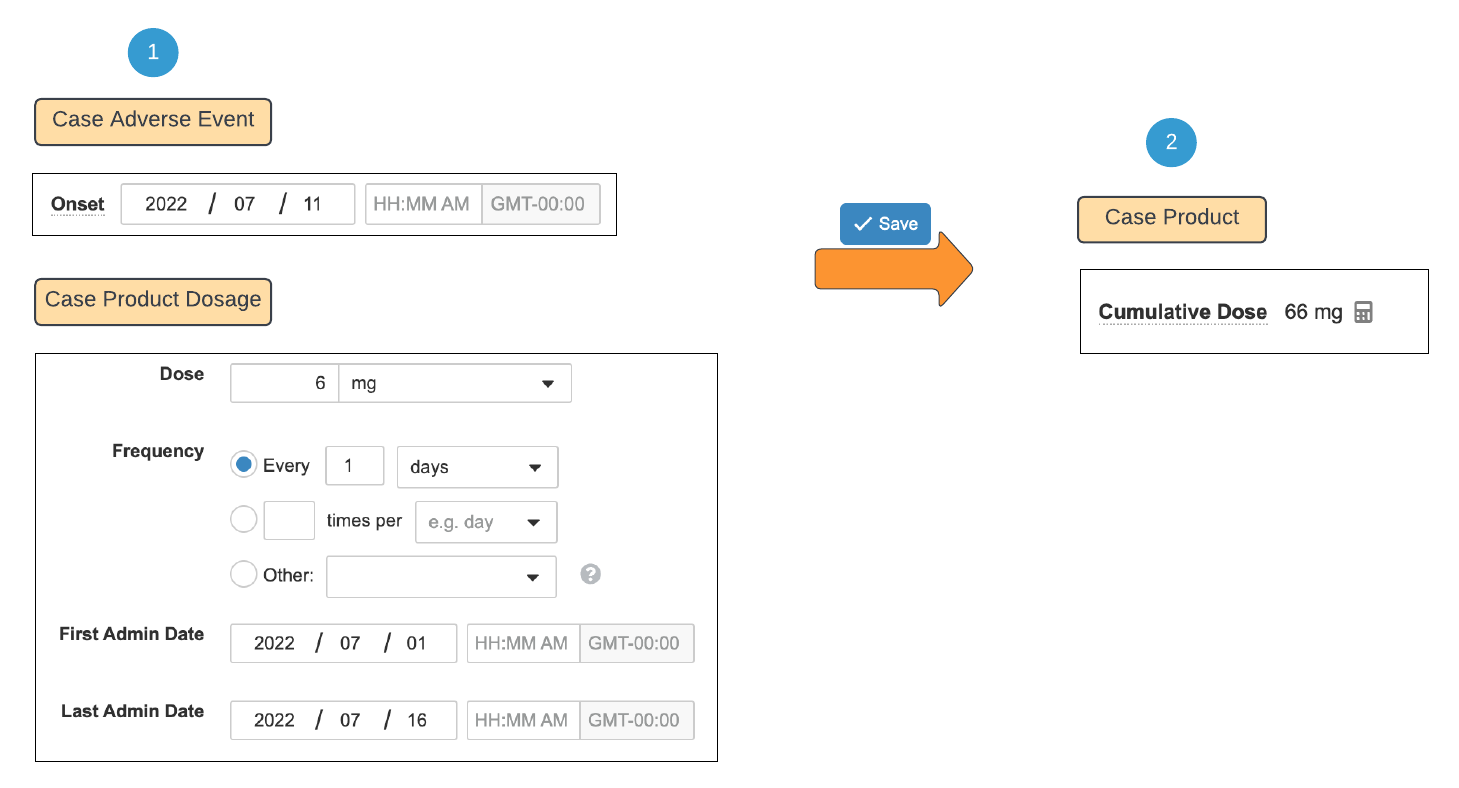Click the blue step 2 circle
This screenshot has width=1459, height=788.
pos(1171,143)
